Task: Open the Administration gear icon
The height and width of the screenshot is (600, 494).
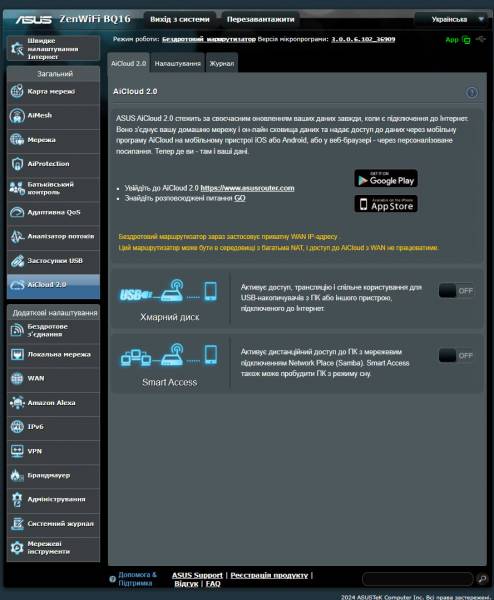Action: [x=17, y=499]
